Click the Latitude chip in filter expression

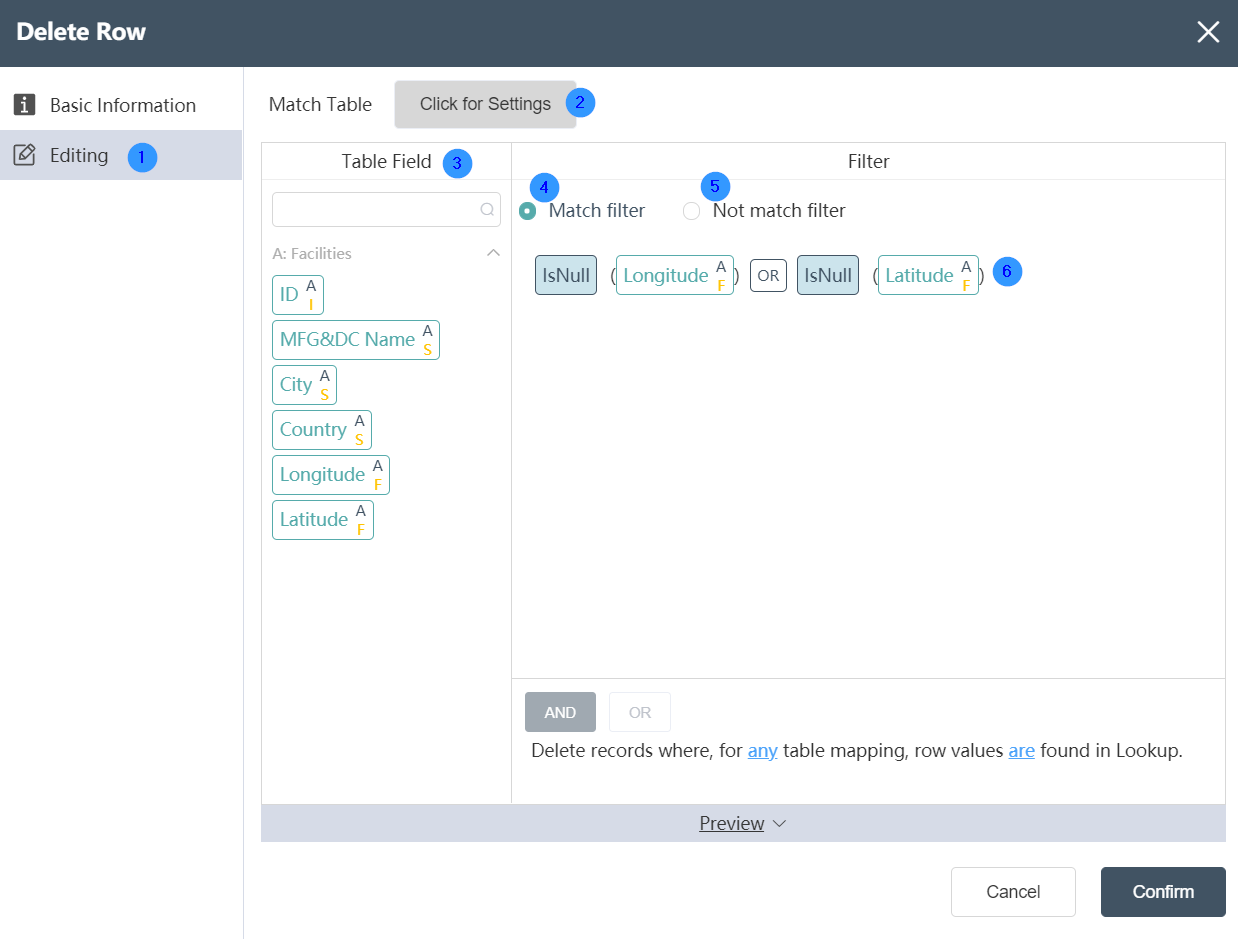928,275
